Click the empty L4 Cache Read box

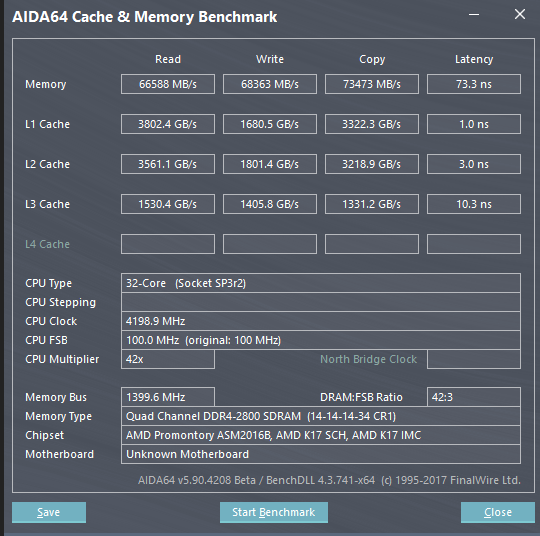click(168, 244)
